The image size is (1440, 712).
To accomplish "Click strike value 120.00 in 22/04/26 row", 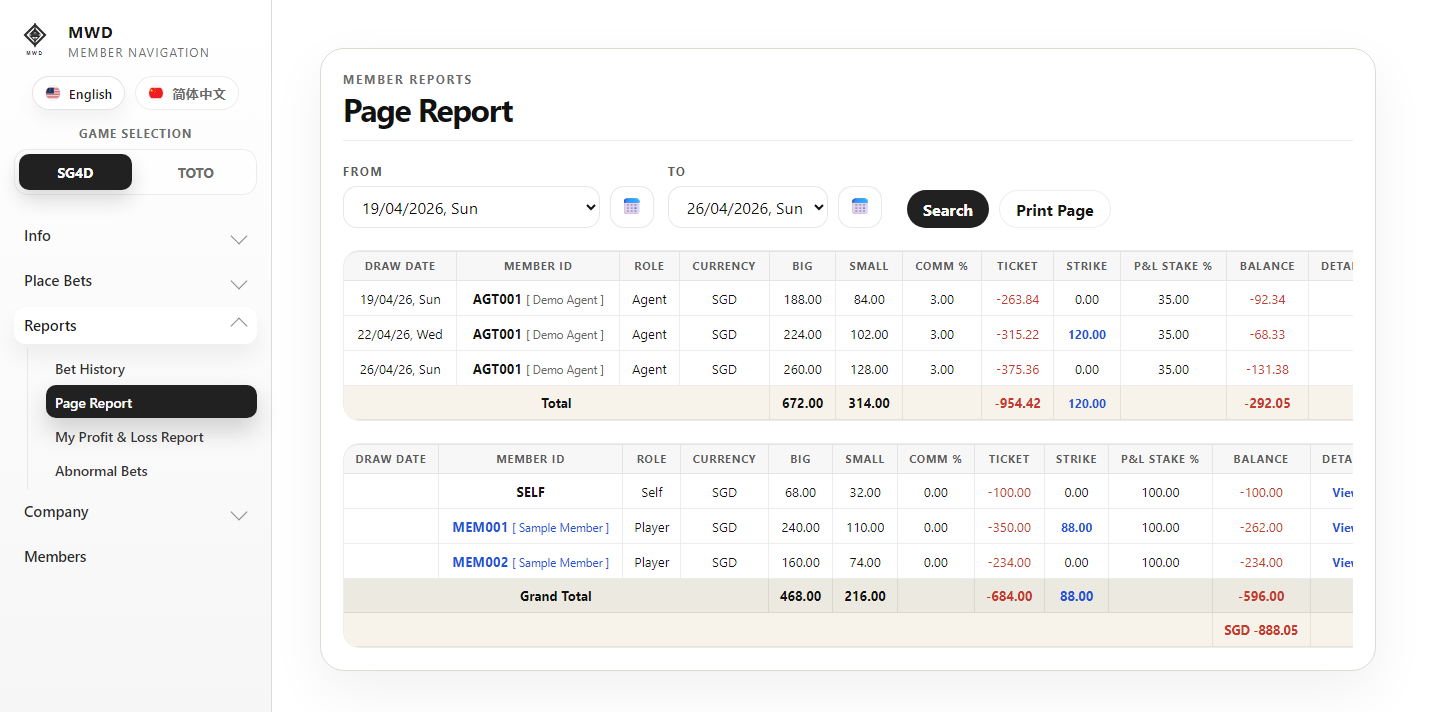I will 1087,334.
